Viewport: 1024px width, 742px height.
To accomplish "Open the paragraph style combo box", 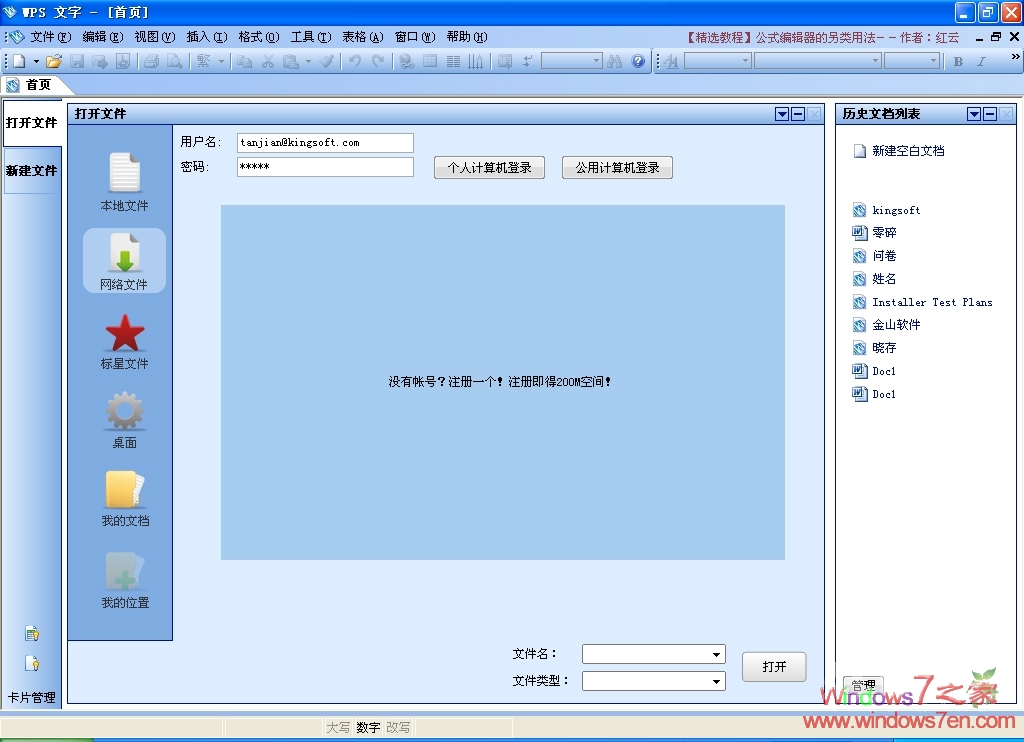I will pos(718,61).
